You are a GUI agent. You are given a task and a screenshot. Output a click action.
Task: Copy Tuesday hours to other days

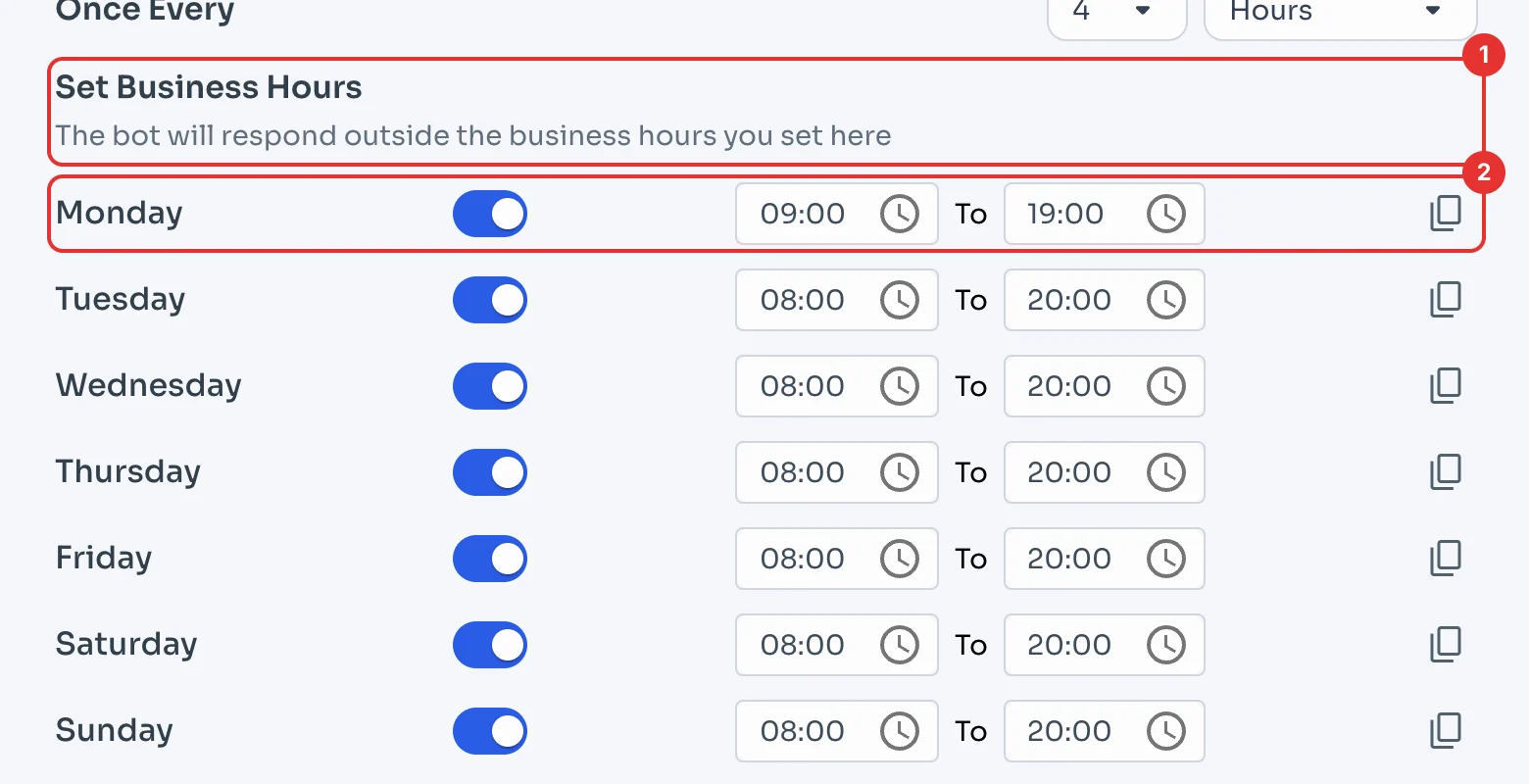(1446, 300)
